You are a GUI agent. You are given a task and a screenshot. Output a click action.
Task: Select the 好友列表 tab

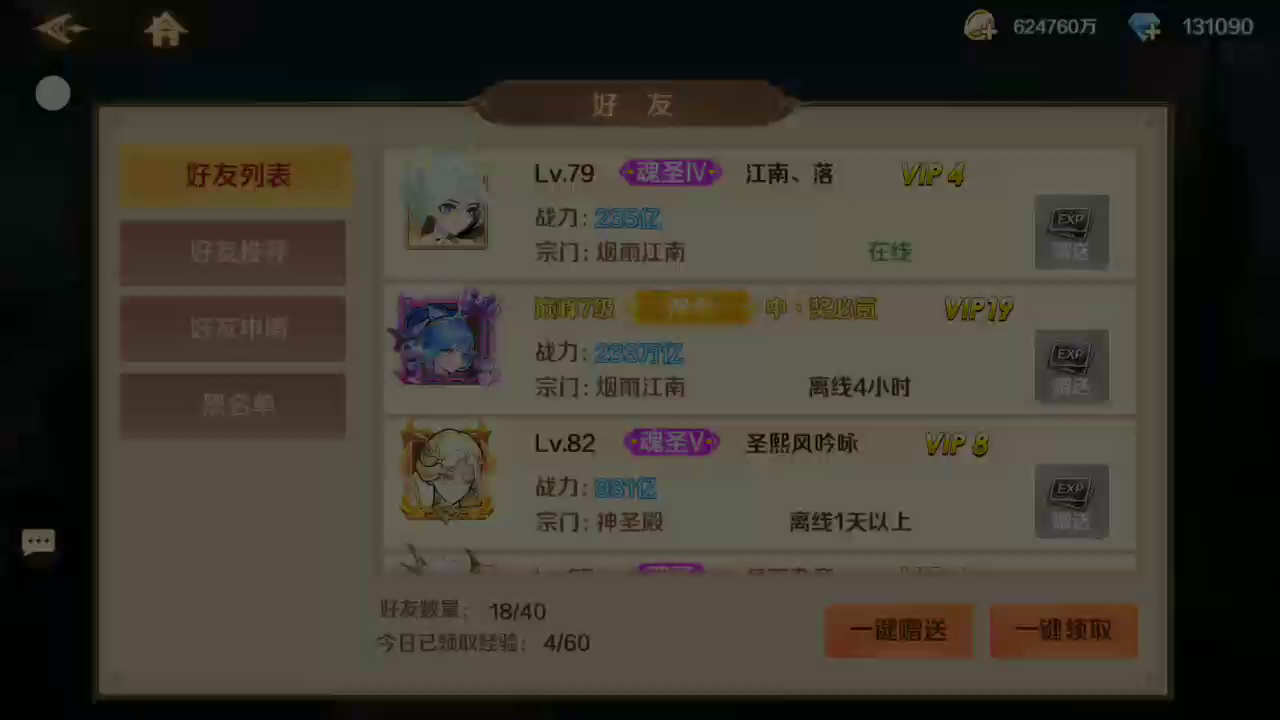(236, 176)
